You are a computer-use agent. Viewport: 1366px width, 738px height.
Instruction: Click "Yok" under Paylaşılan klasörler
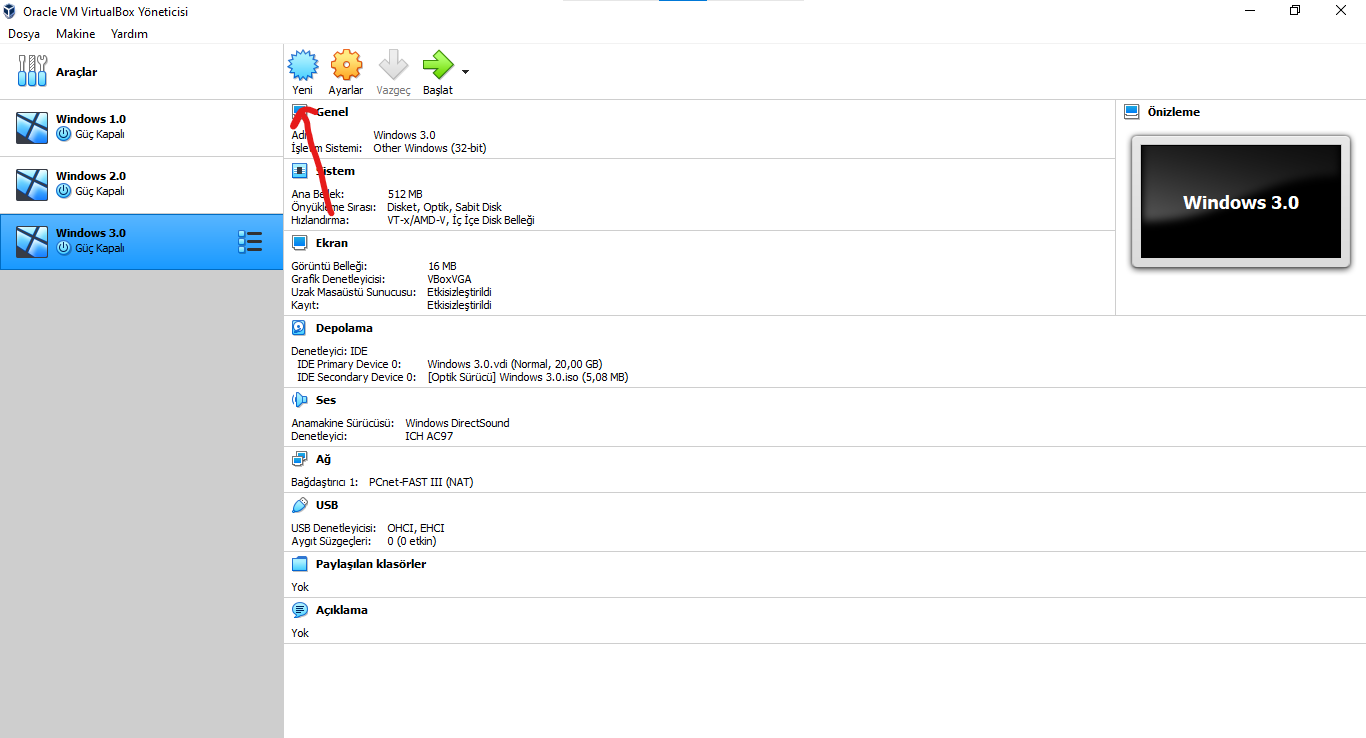tap(300, 587)
